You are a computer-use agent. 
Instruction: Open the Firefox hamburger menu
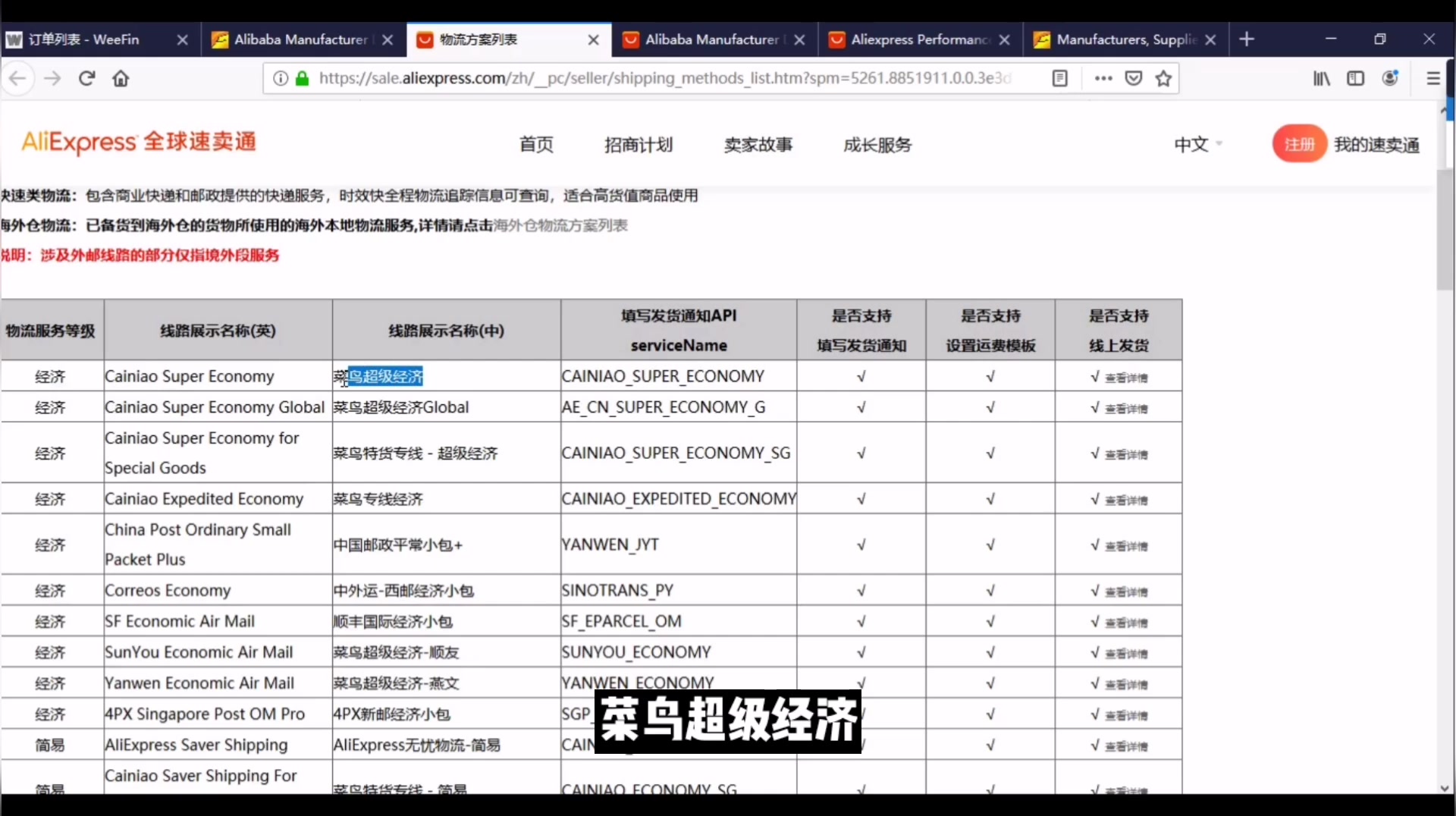coord(1432,78)
